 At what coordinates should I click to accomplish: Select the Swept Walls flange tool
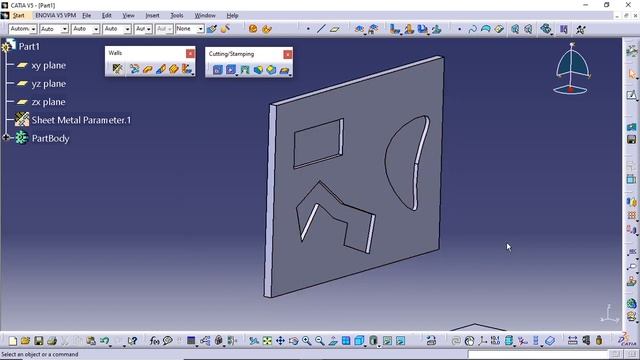(186, 69)
